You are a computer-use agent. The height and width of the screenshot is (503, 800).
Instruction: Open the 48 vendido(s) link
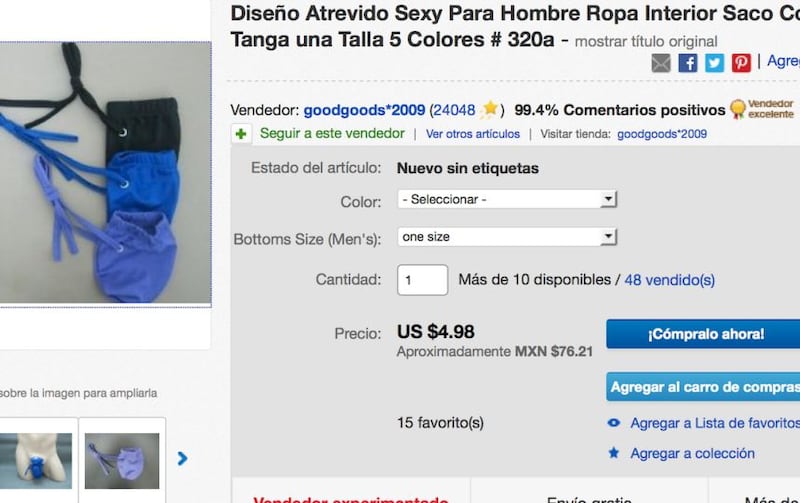669,280
